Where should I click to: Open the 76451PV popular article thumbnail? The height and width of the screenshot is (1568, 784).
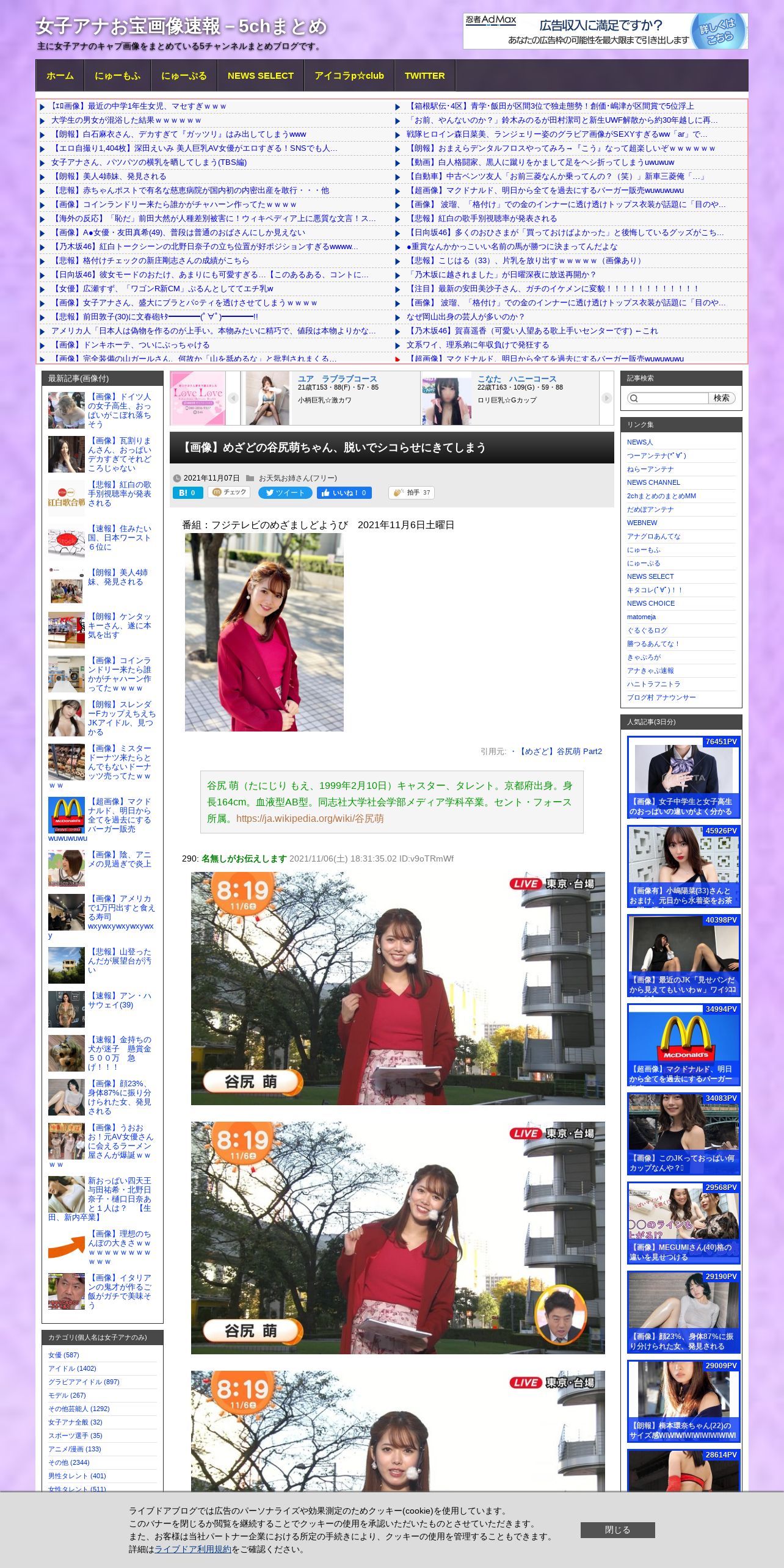pos(683,777)
